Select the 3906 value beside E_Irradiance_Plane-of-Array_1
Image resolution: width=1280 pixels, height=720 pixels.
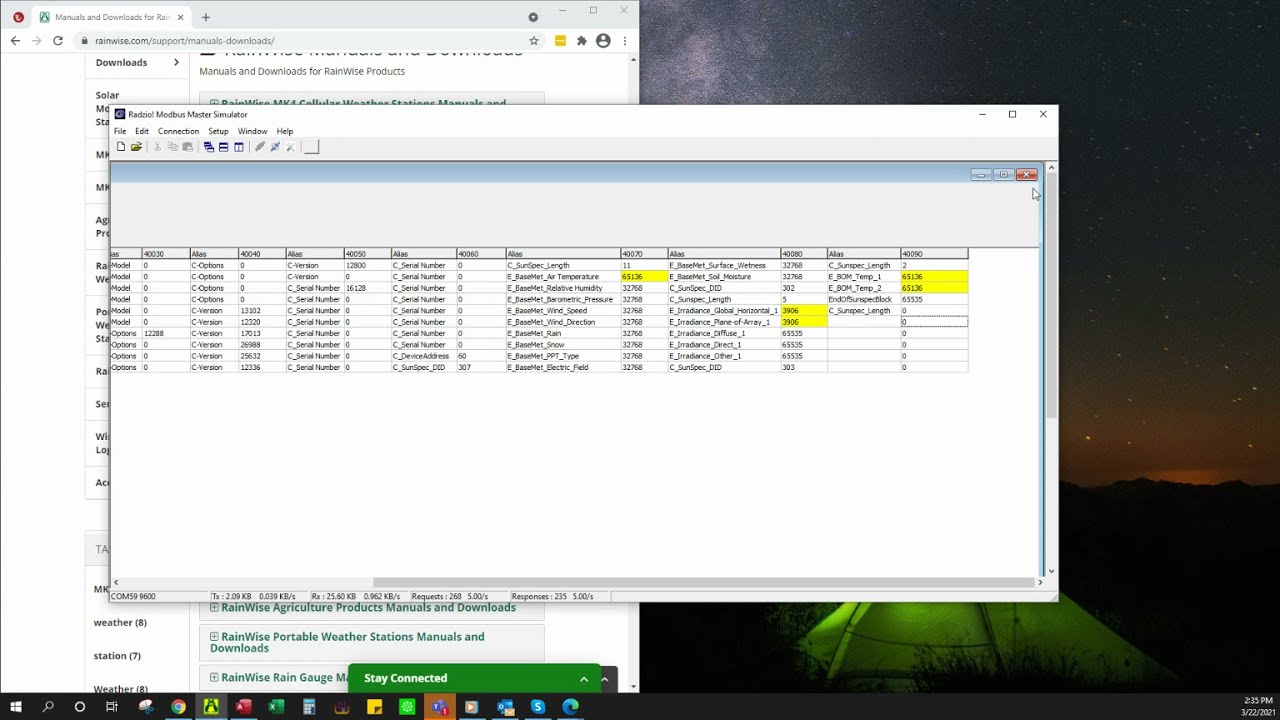click(804, 322)
